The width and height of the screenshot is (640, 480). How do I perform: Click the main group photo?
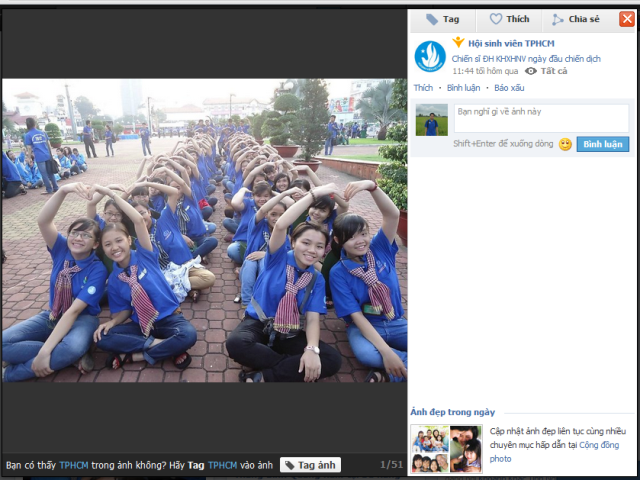tap(204, 230)
